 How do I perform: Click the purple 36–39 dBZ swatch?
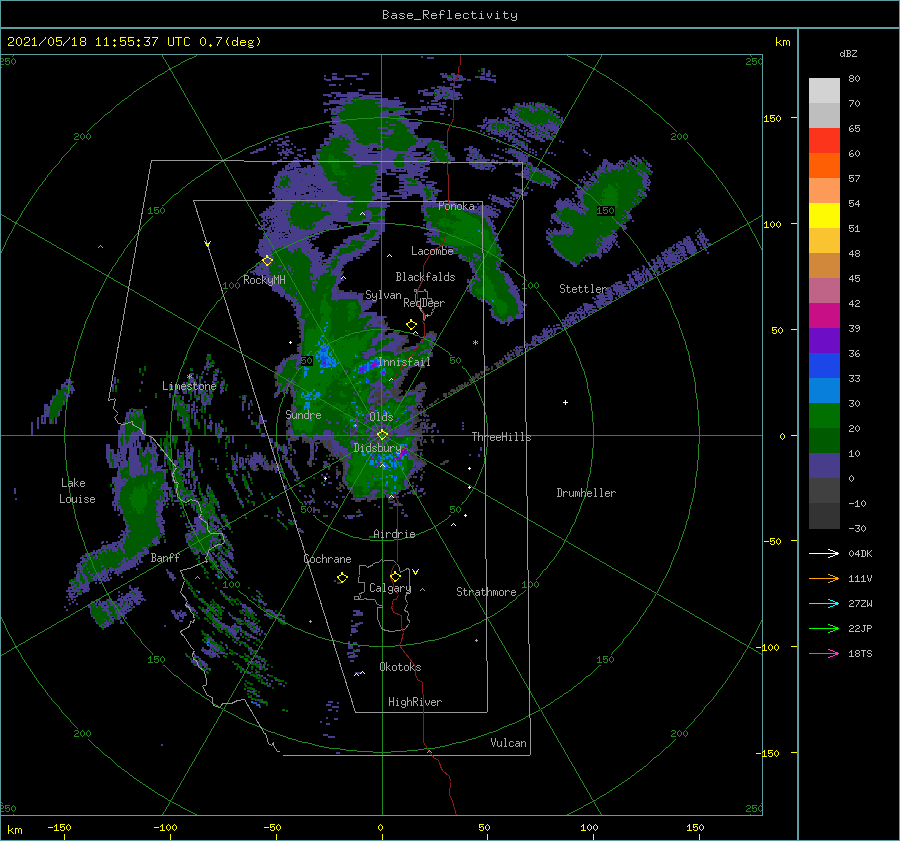824,341
